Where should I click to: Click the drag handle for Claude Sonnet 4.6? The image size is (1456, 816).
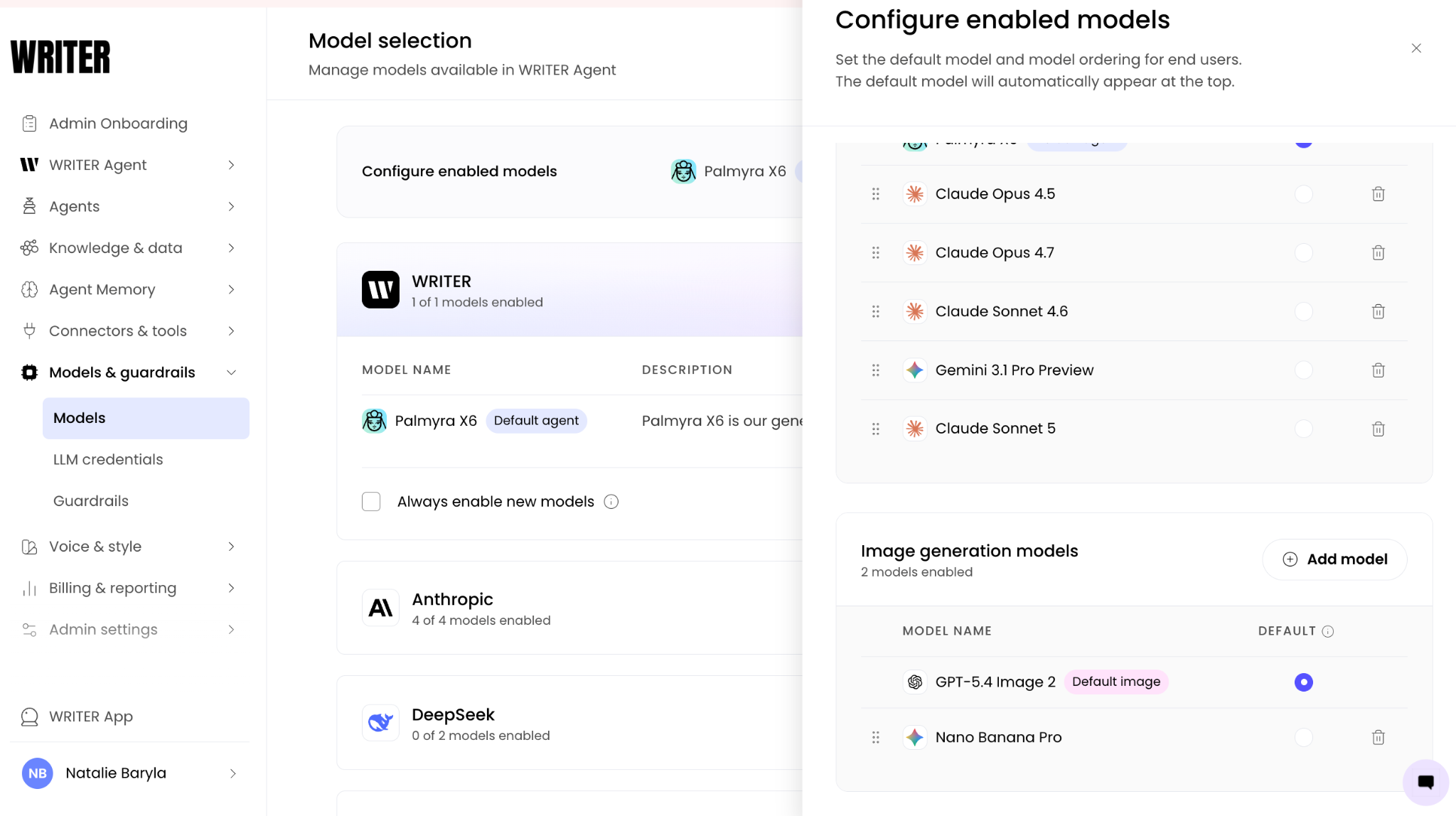pos(876,311)
